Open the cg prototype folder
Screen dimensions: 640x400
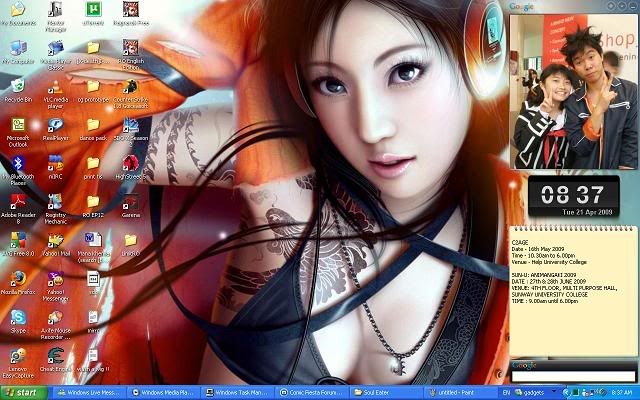93,90
